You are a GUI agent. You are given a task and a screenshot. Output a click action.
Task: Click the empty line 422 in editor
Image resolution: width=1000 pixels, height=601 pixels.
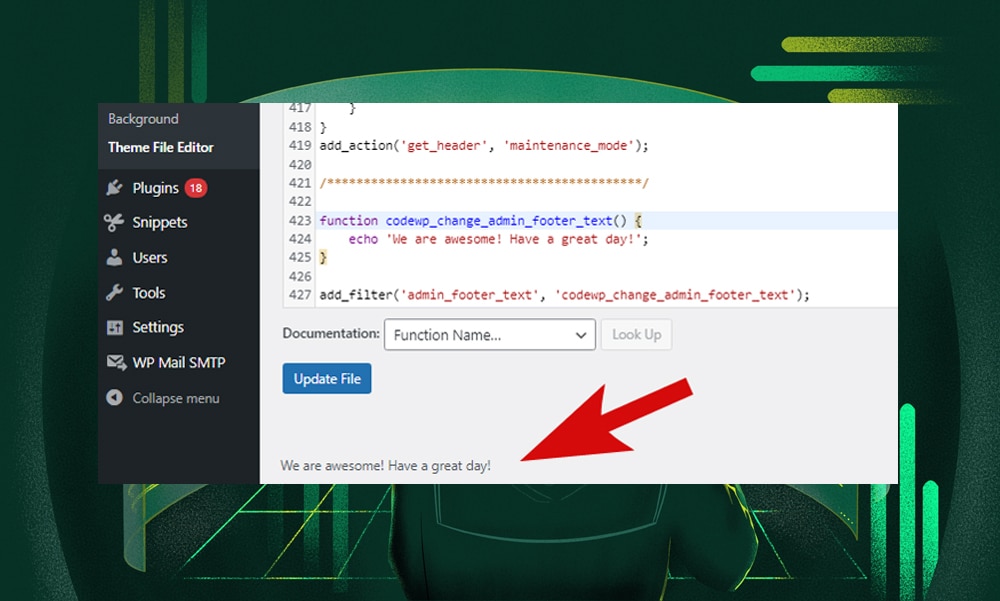[x=500, y=201]
